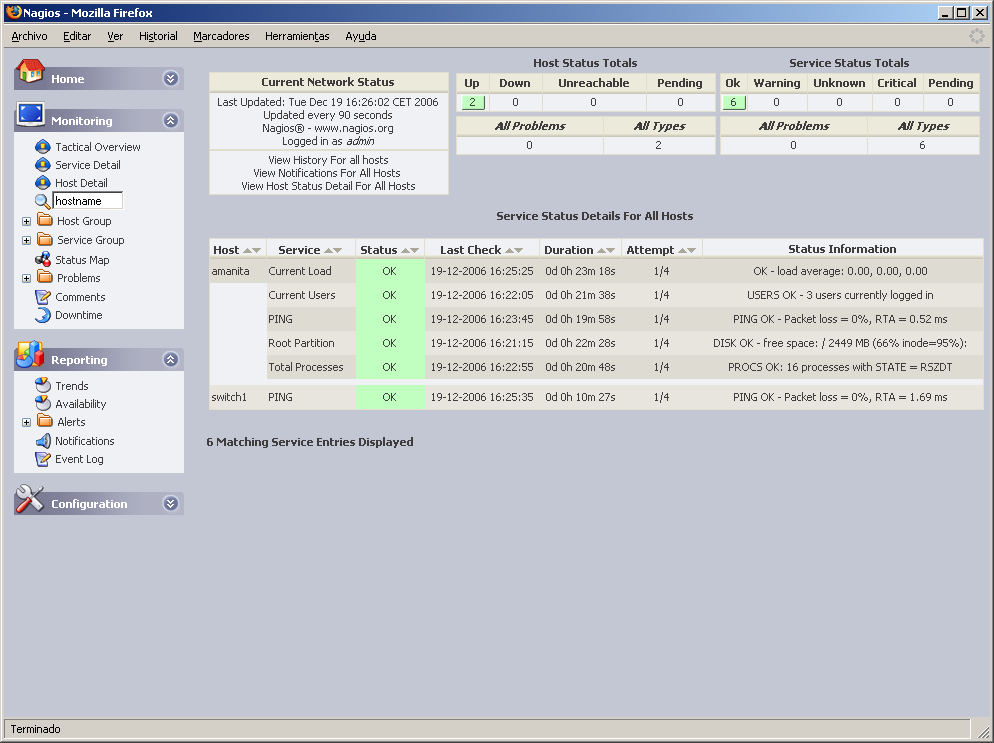Expand the Problems tree node

pyautogui.click(x=27, y=278)
